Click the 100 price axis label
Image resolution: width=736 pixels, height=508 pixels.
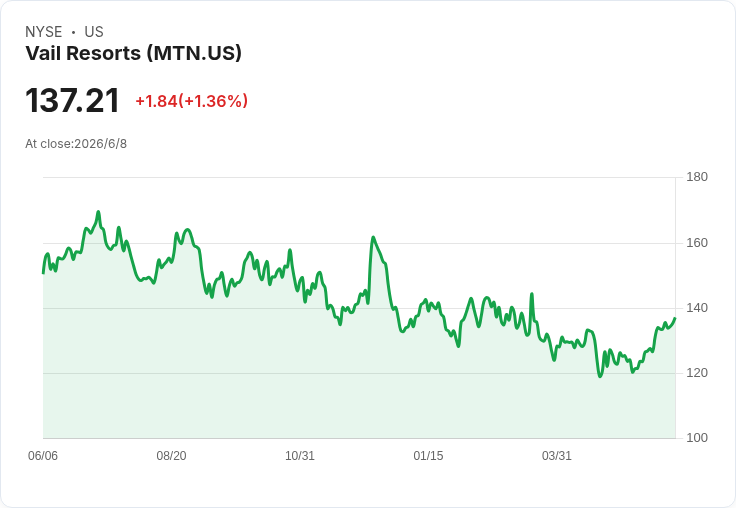point(697,438)
